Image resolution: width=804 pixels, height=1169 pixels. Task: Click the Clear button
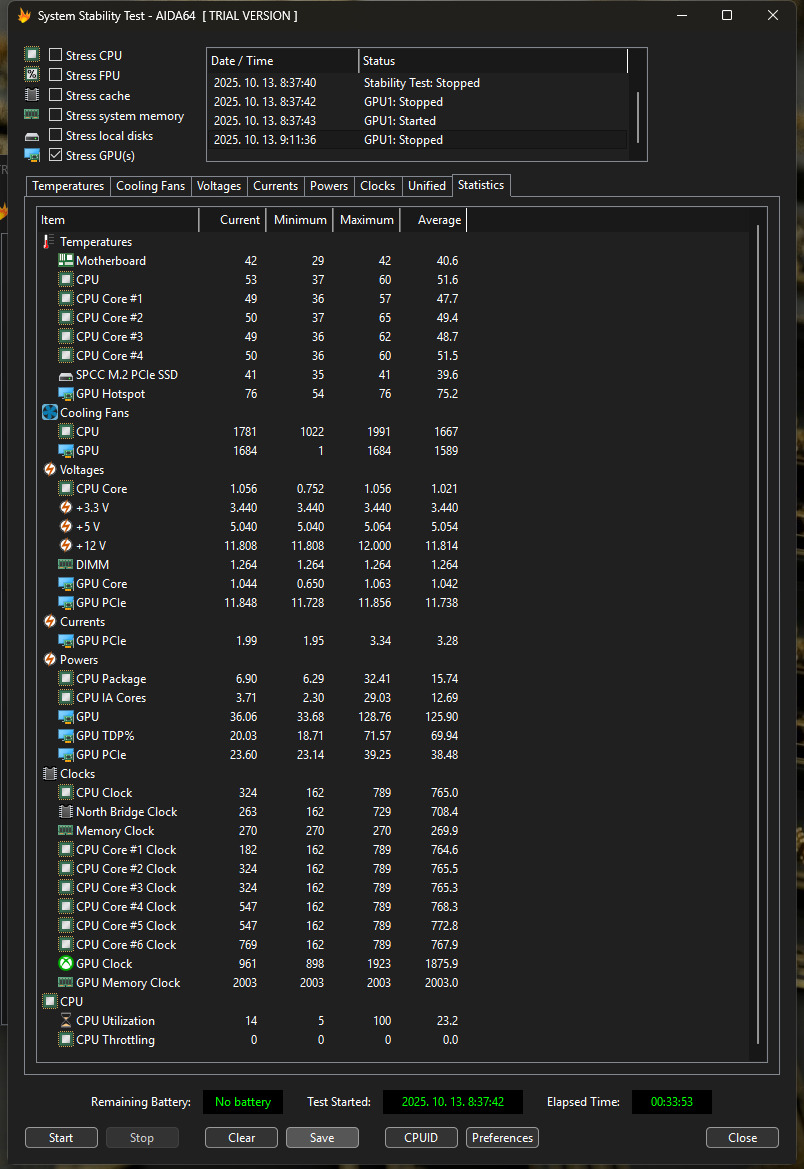tap(242, 1138)
